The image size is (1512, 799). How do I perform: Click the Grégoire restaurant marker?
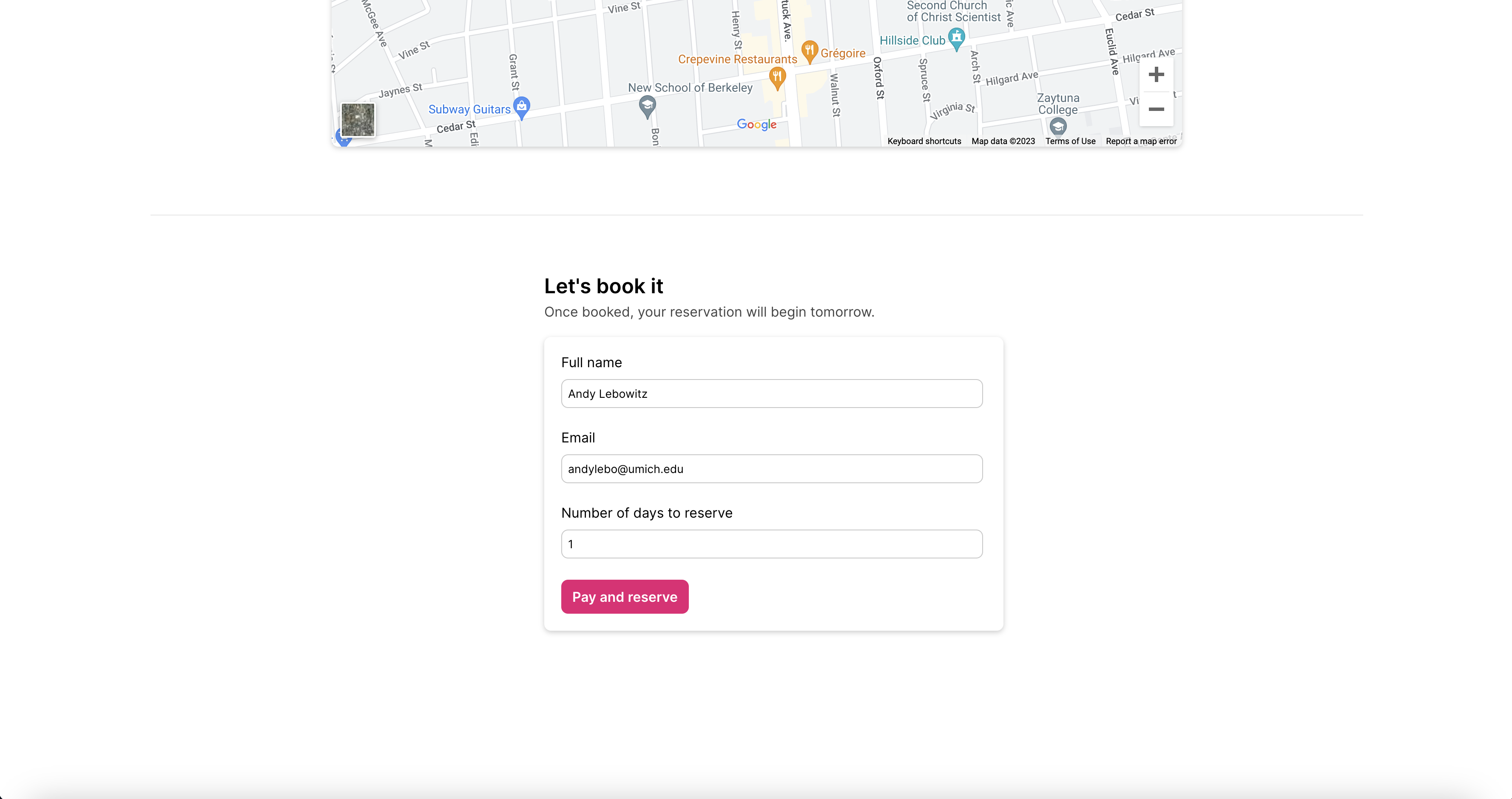click(x=810, y=51)
